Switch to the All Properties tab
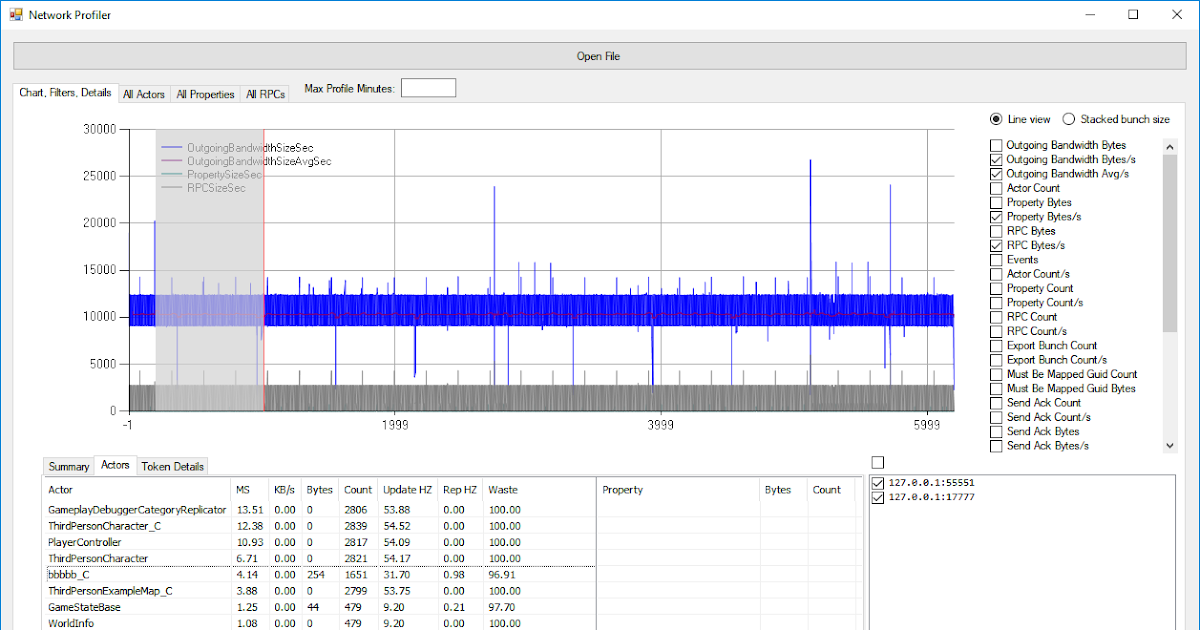 click(205, 94)
